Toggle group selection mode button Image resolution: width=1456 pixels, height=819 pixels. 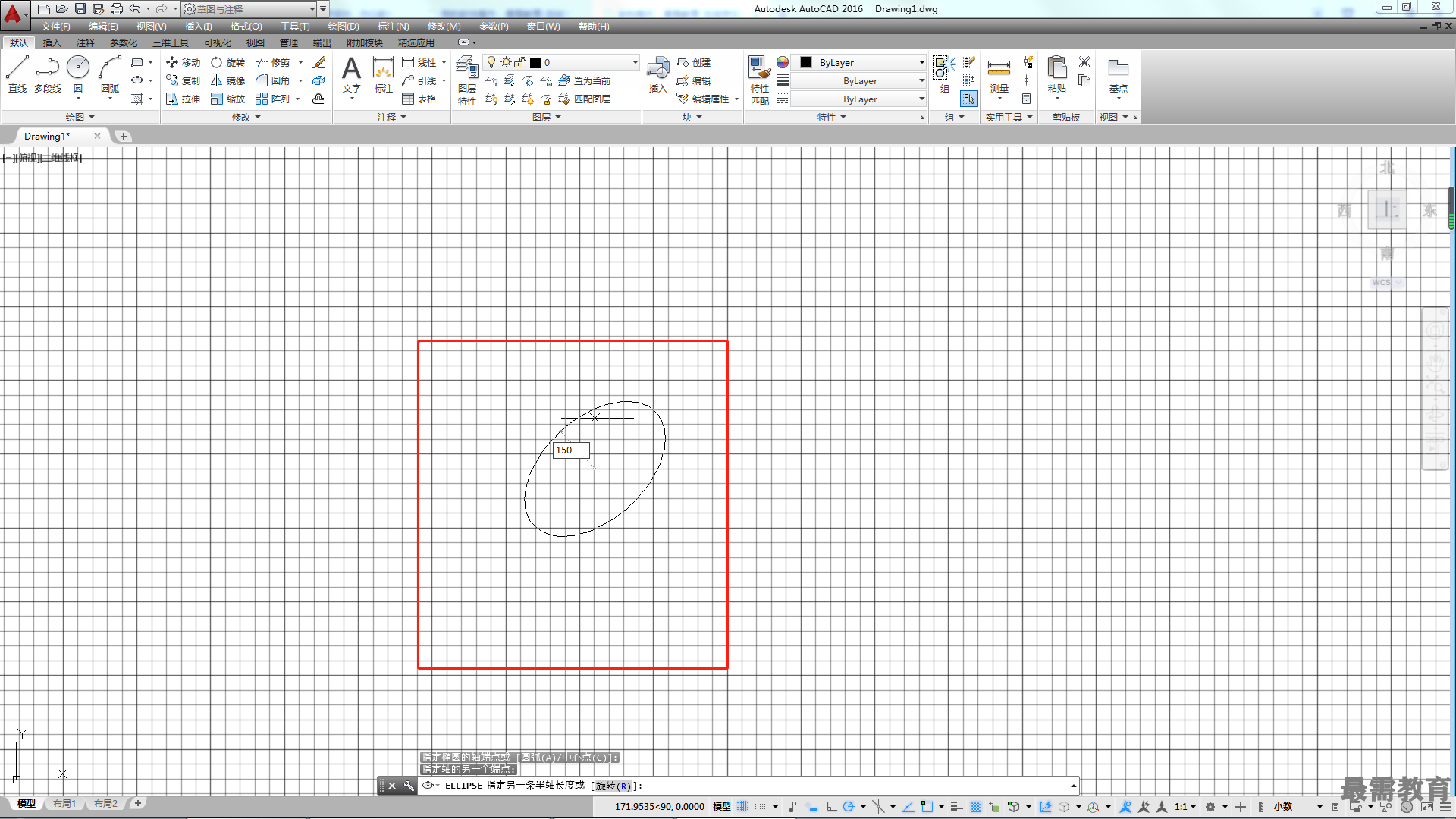pyautogui.click(x=969, y=99)
